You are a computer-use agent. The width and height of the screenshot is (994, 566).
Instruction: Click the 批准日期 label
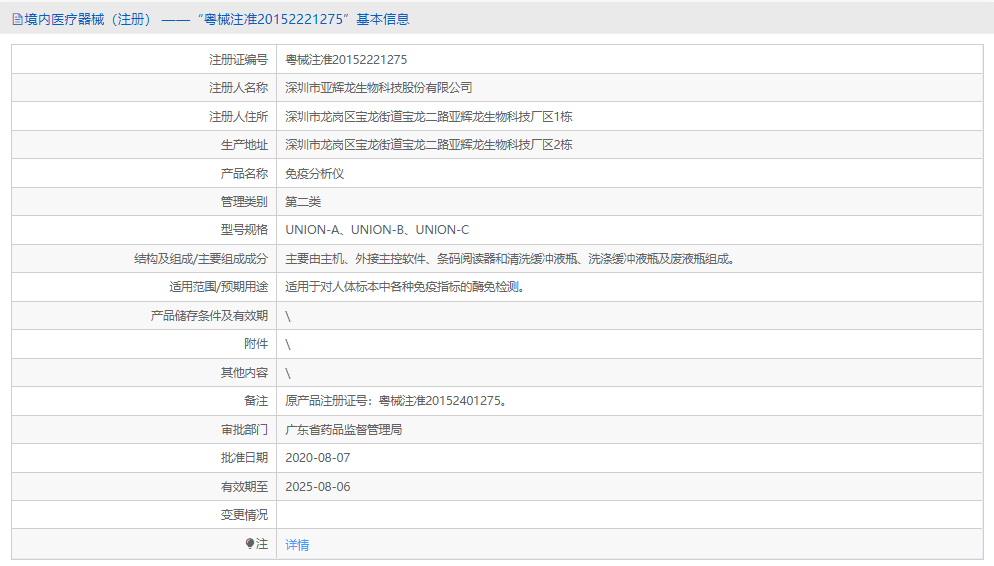coord(244,458)
